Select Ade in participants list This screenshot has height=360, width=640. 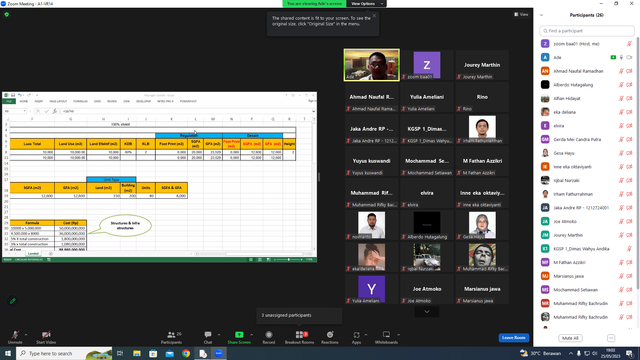(586, 58)
